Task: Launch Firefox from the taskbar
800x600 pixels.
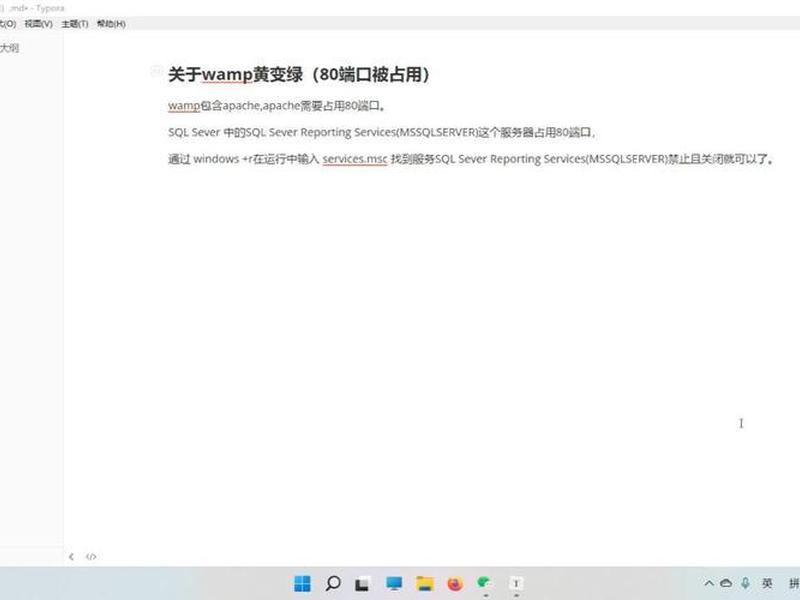Action: 455,583
